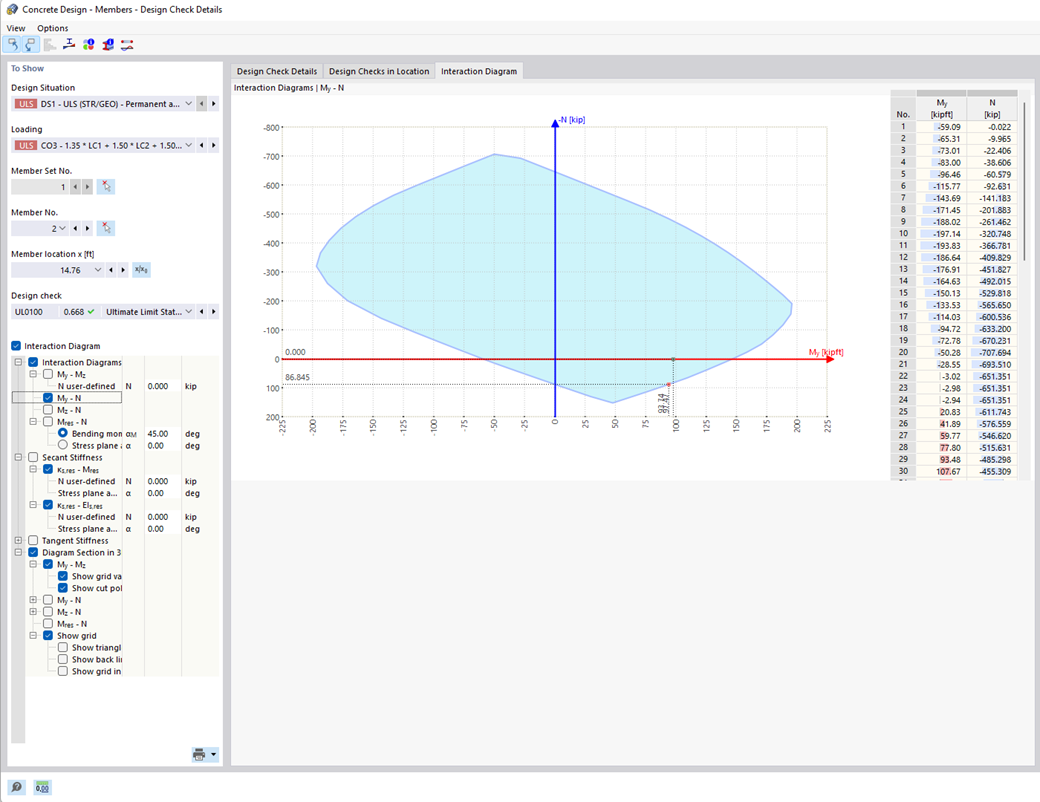Open the settings tool with T-shaped icon

pos(67,44)
